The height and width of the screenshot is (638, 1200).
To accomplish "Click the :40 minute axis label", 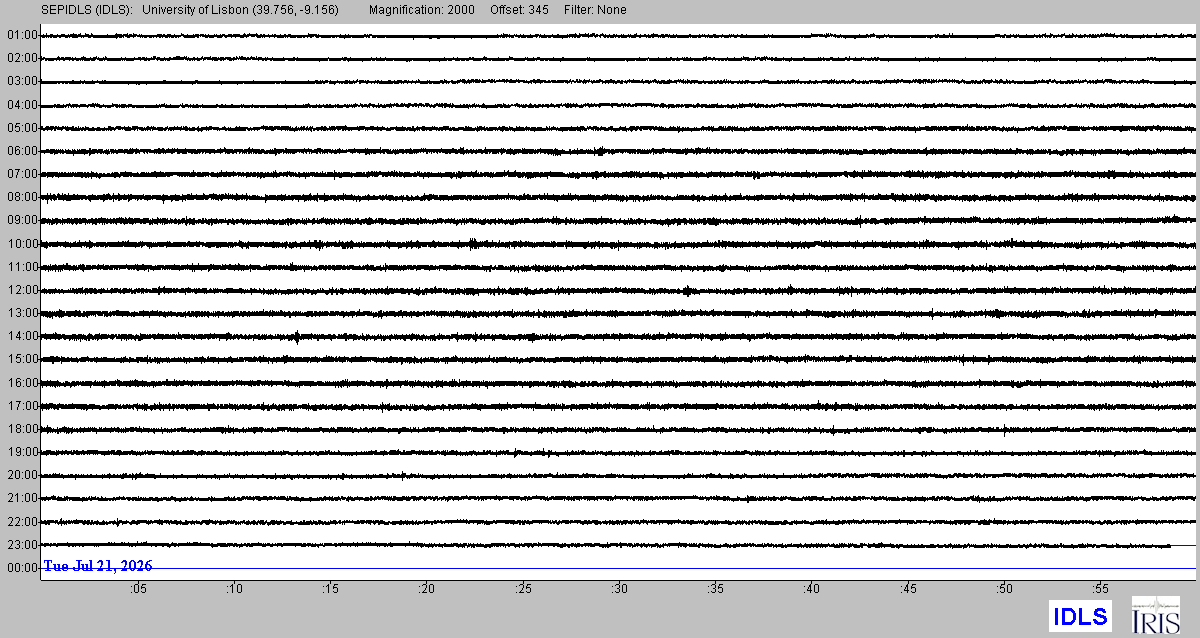I will point(811,589).
